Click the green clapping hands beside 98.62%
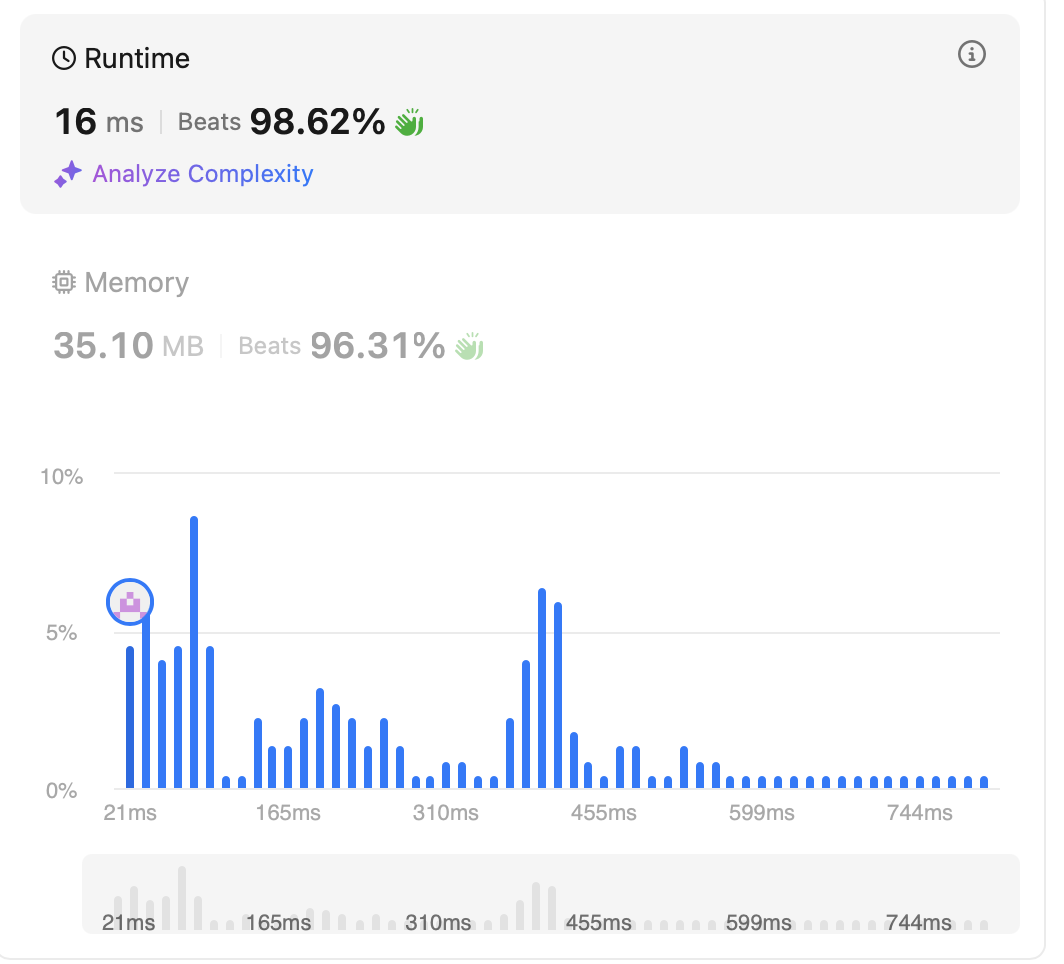1064x964 pixels. pos(409,123)
